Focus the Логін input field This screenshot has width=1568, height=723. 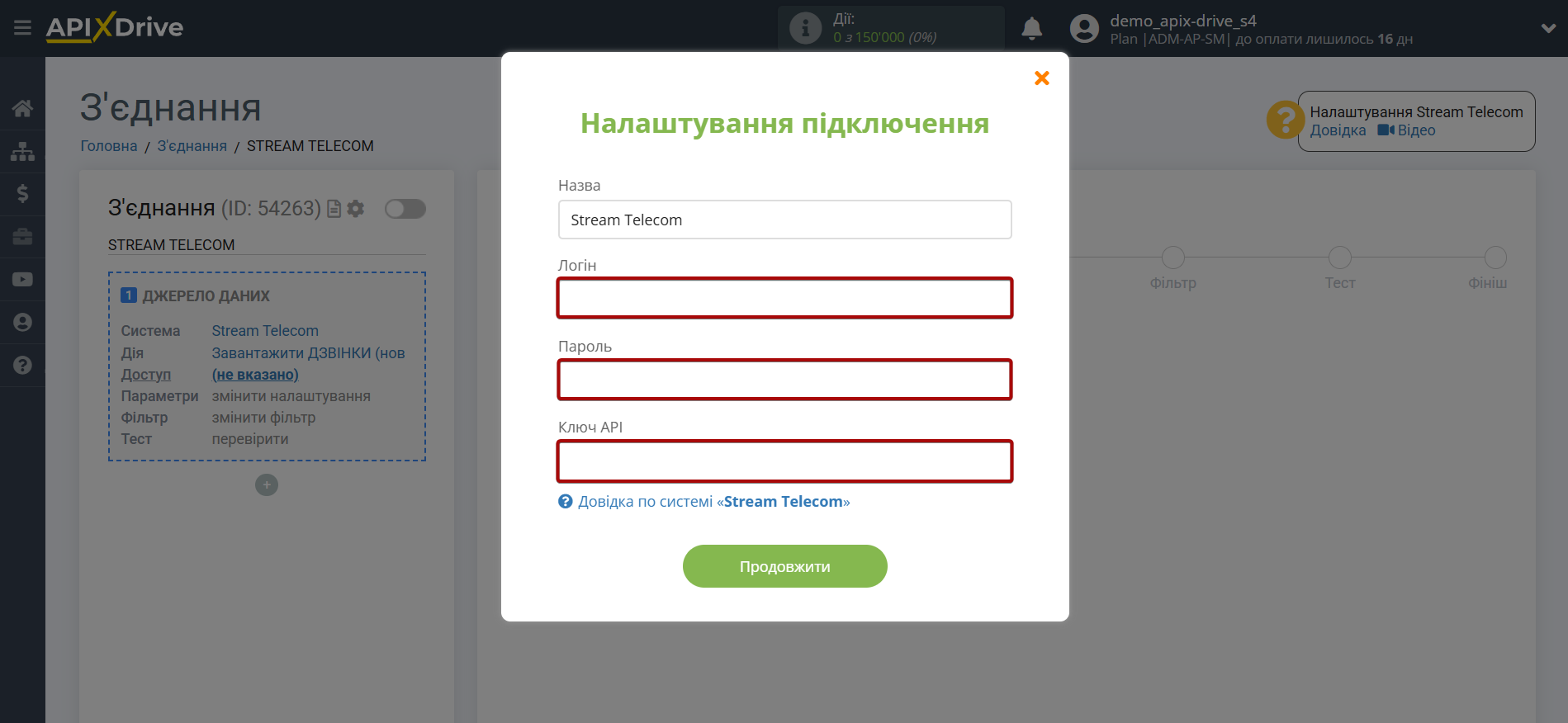(x=784, y=298)
